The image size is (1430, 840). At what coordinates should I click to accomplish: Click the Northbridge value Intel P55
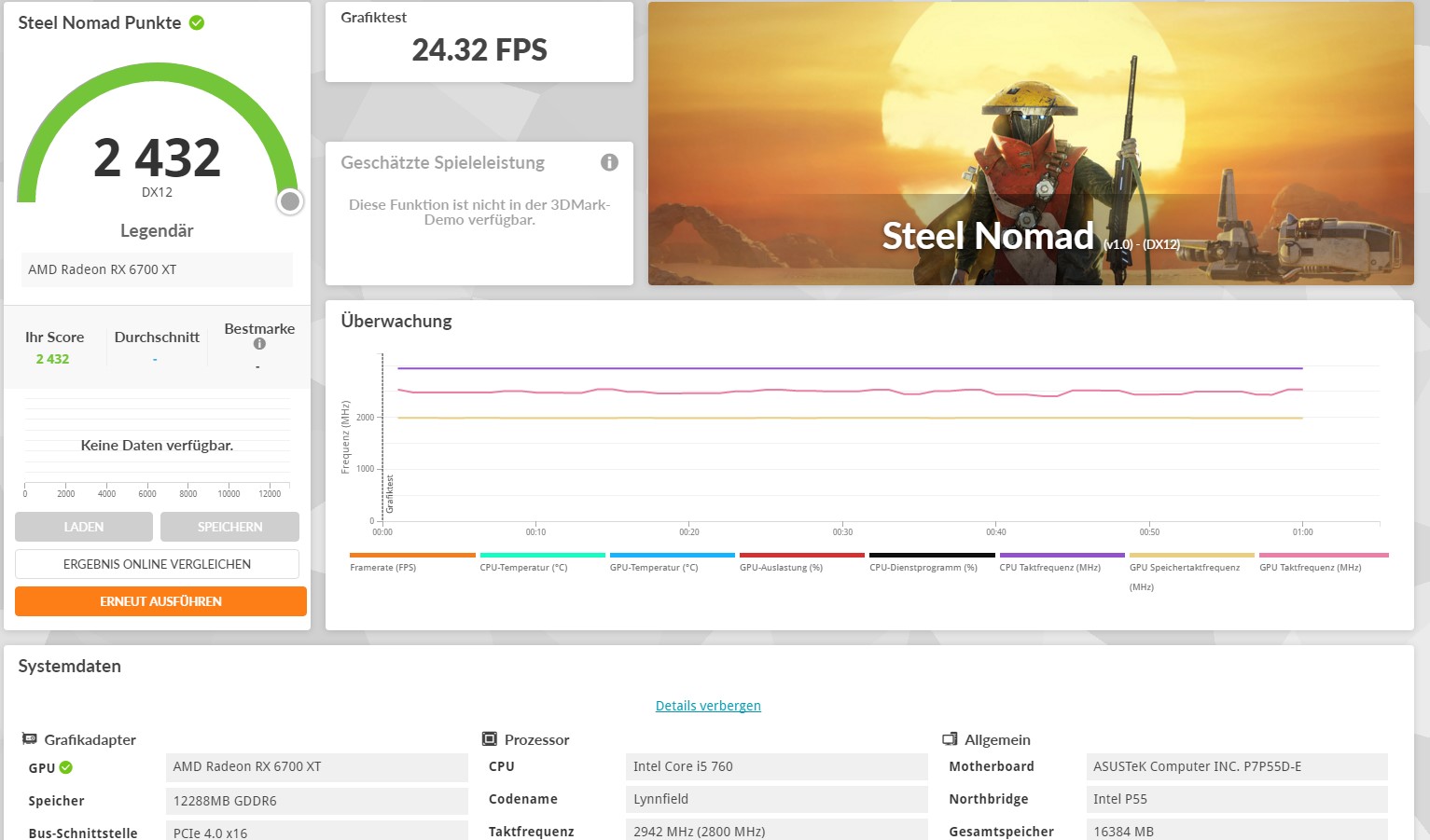1237,799
